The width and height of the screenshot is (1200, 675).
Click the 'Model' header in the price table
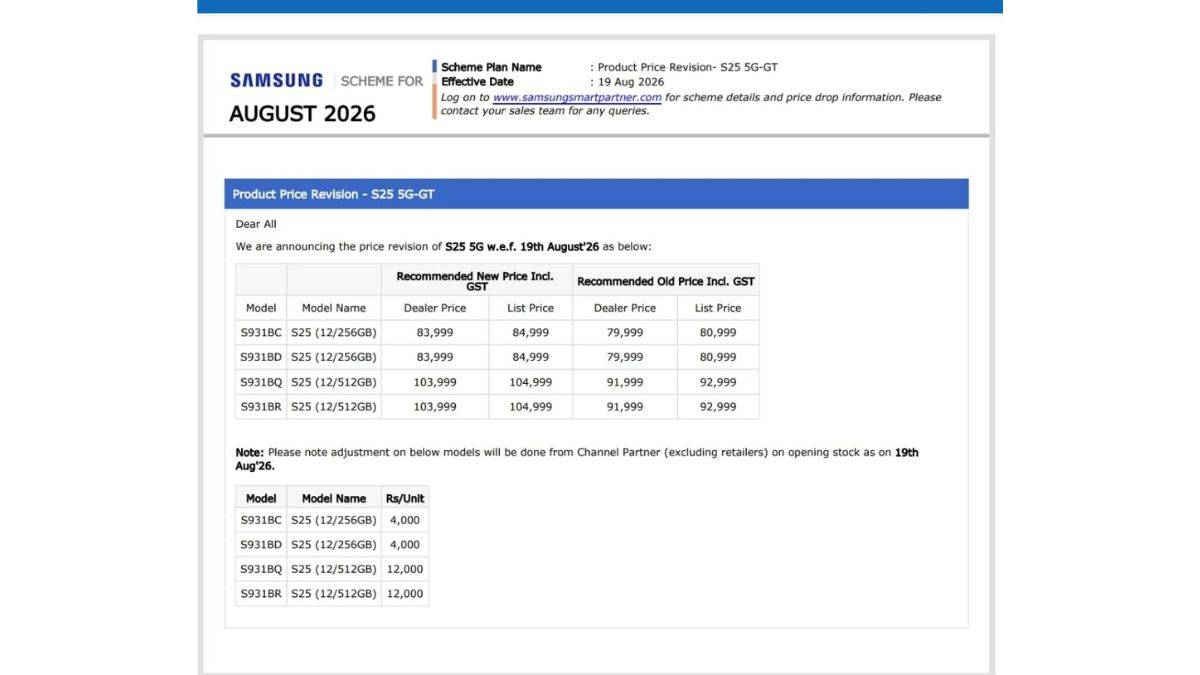click(x=261, y=308)
